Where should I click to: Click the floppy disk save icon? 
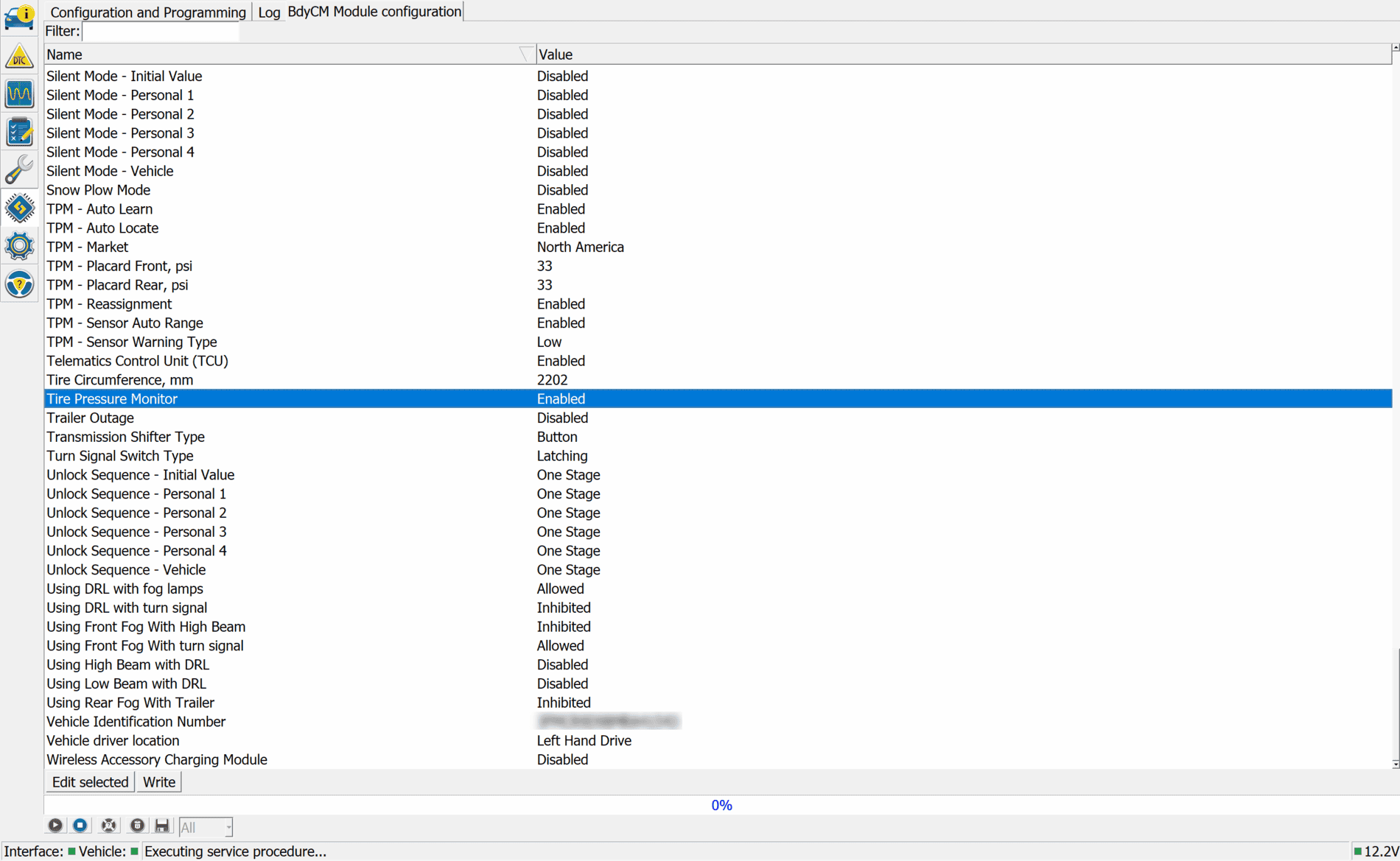pyautogui.click(x=162, y=826)
